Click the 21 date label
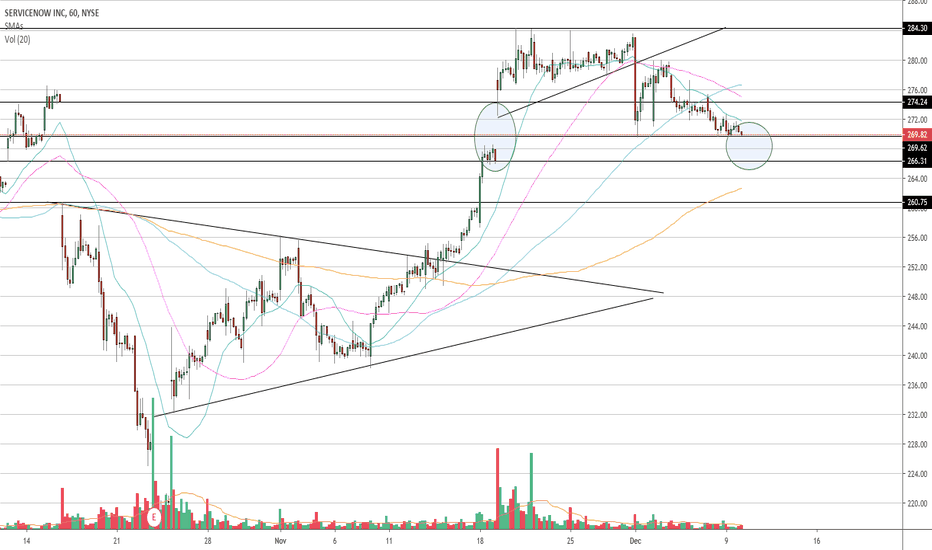 [x=117, y=541]
